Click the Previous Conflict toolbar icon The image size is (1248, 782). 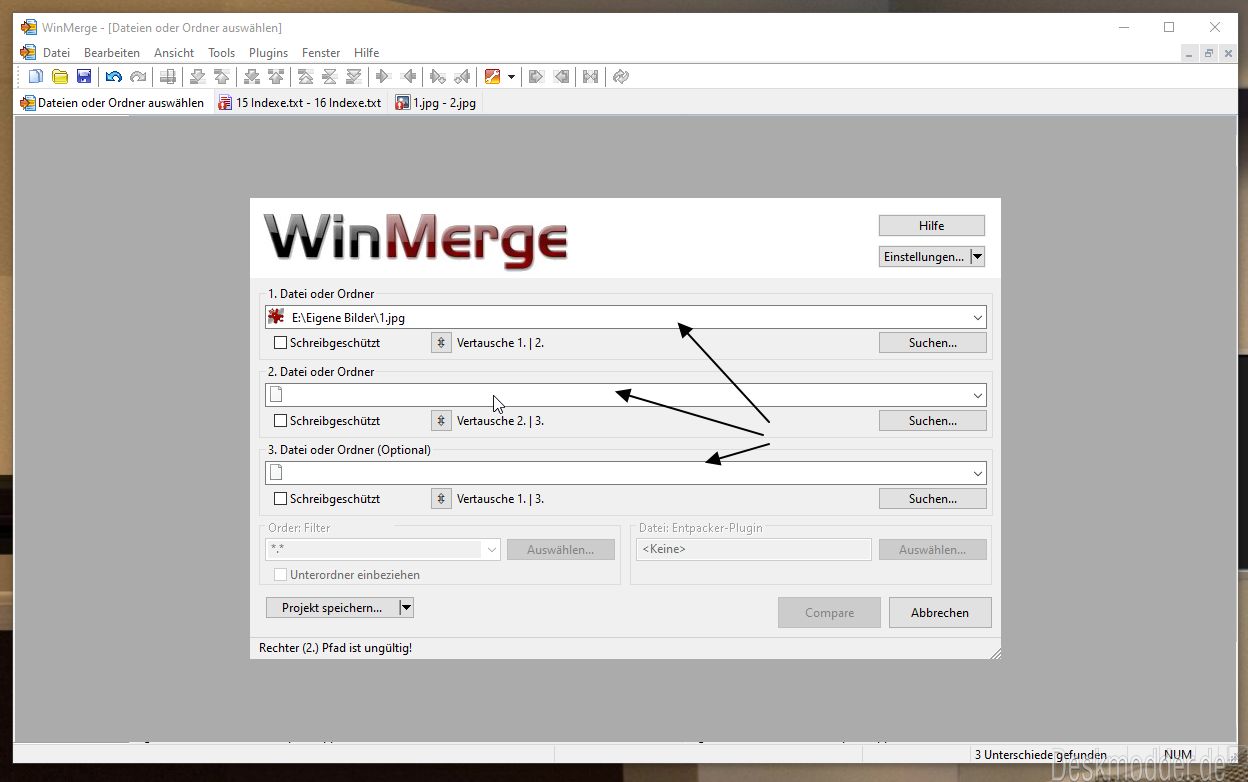pyautogui.click(x=276, y=76)
